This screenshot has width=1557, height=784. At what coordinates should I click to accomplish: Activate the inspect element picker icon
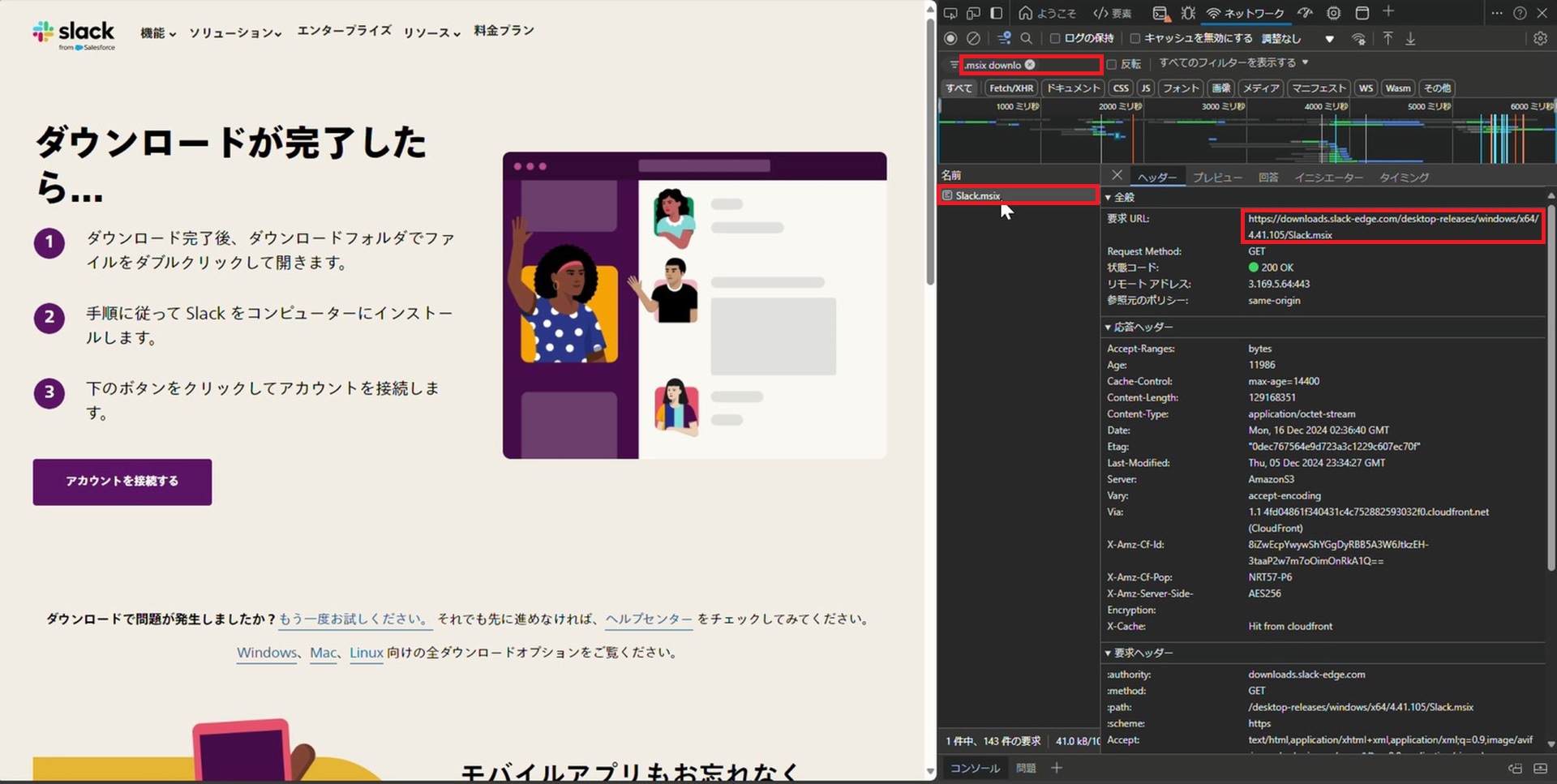coord(950,13)
